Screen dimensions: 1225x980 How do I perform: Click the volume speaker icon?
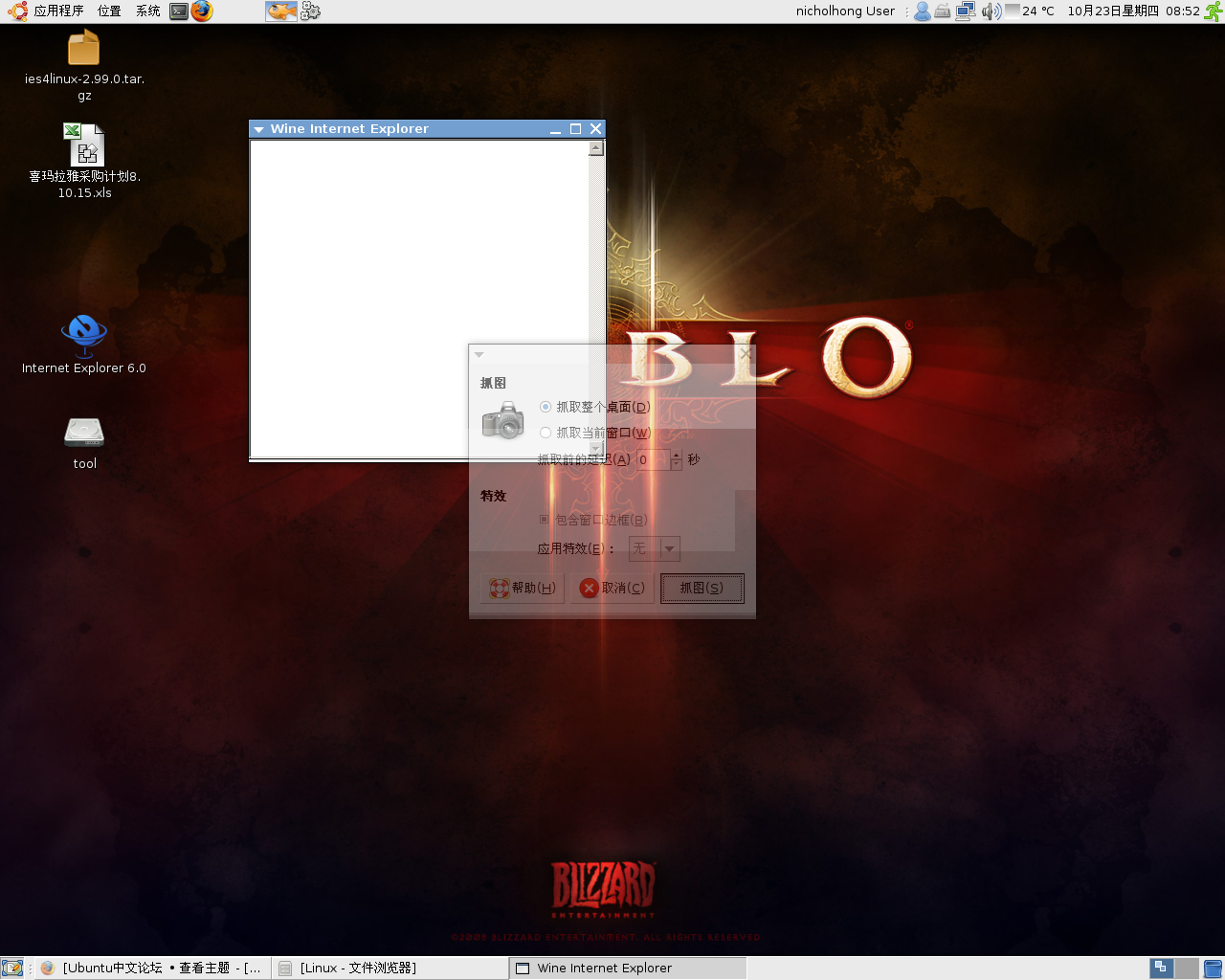(x=991, y=11)
